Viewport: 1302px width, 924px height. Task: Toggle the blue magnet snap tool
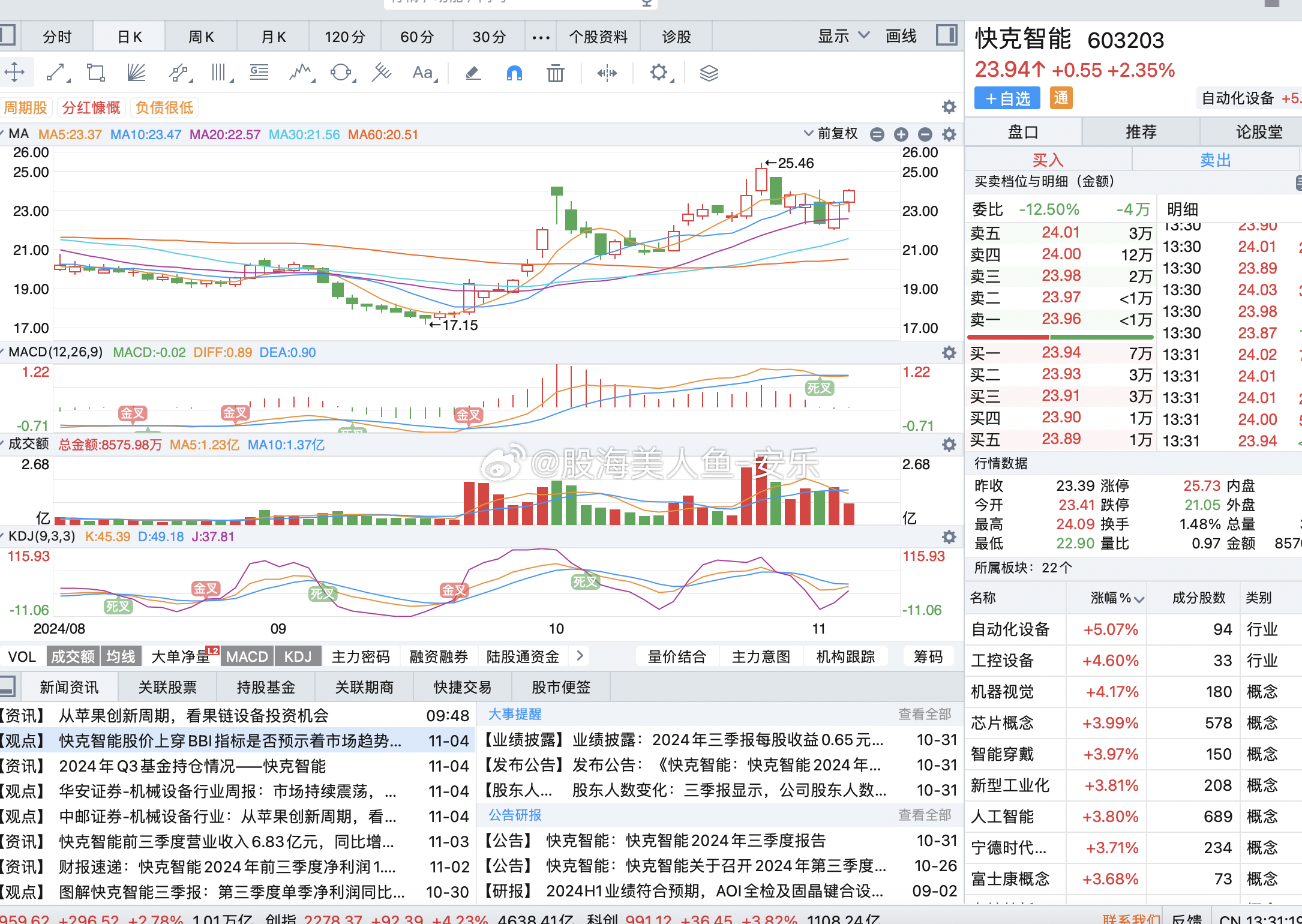pyautogui.click(x=514, y=73)
